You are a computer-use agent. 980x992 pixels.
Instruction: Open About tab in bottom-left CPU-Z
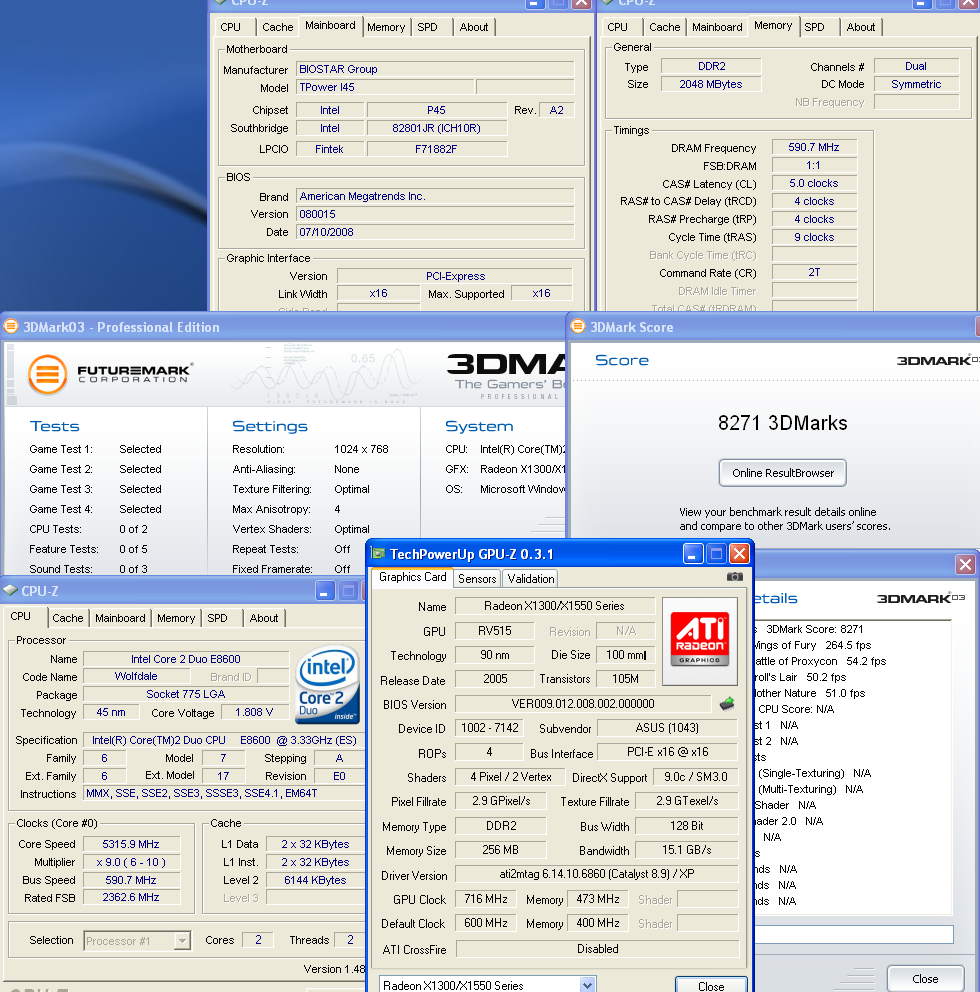click(x=264, y=618)
